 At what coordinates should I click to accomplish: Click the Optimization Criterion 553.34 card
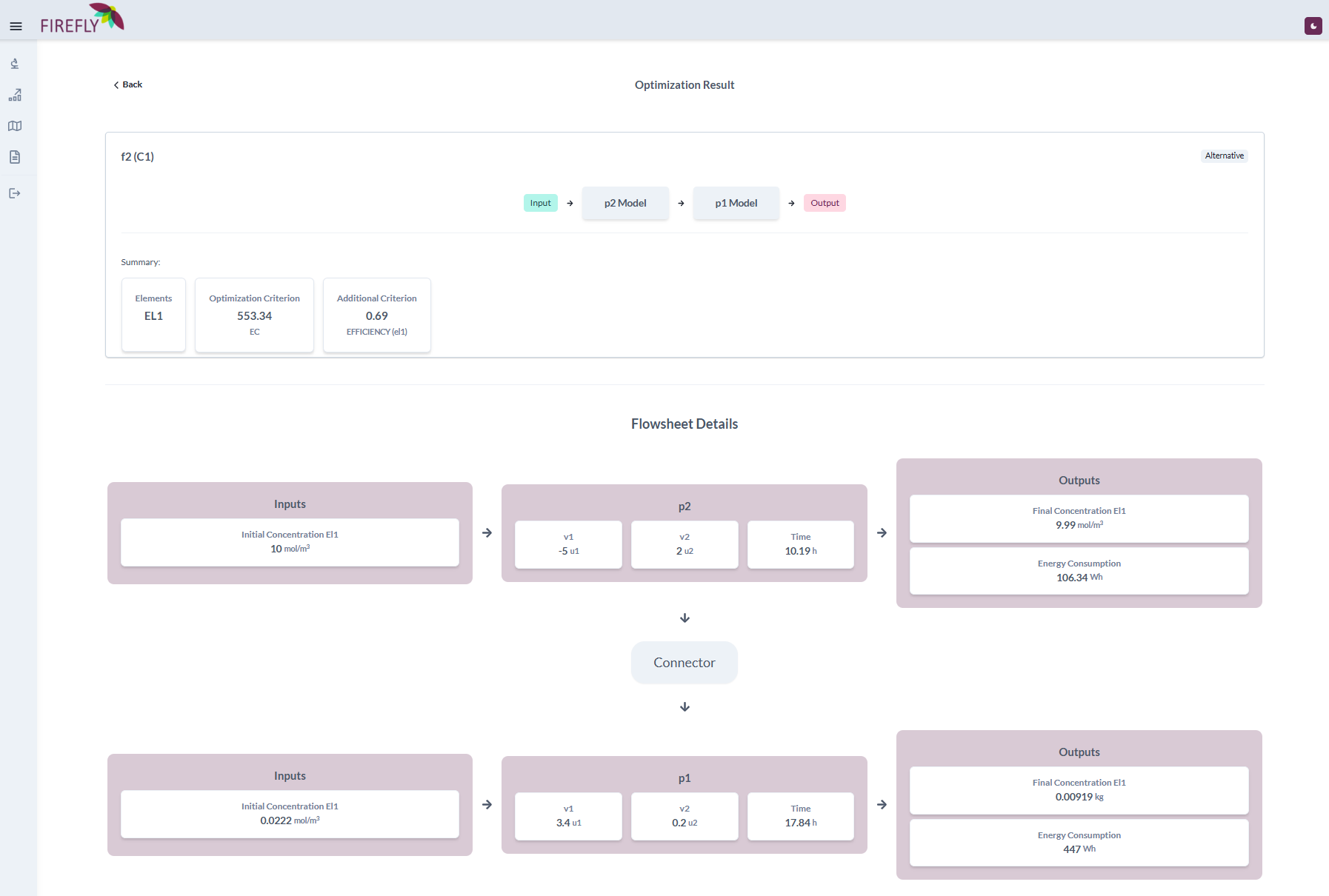[254, 315]
